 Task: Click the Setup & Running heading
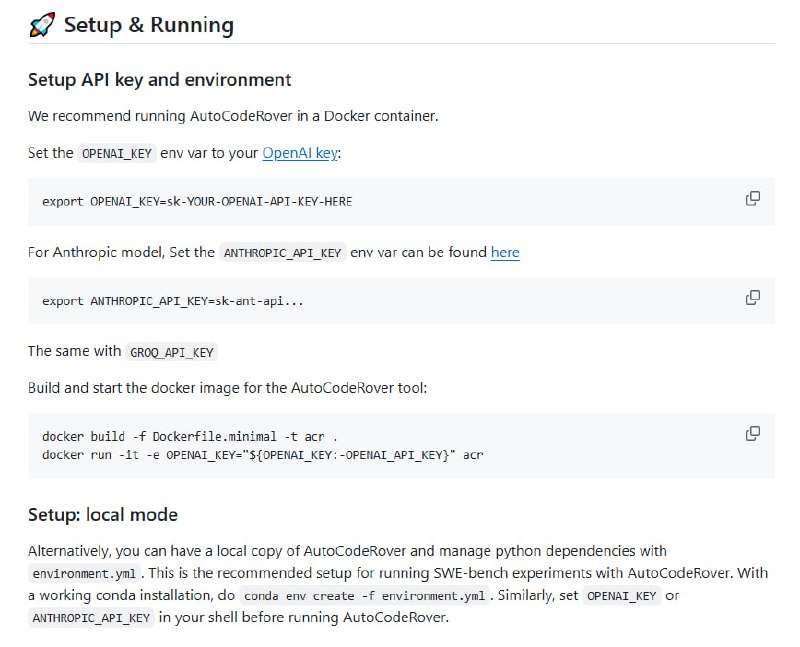[x=149, y=25]
